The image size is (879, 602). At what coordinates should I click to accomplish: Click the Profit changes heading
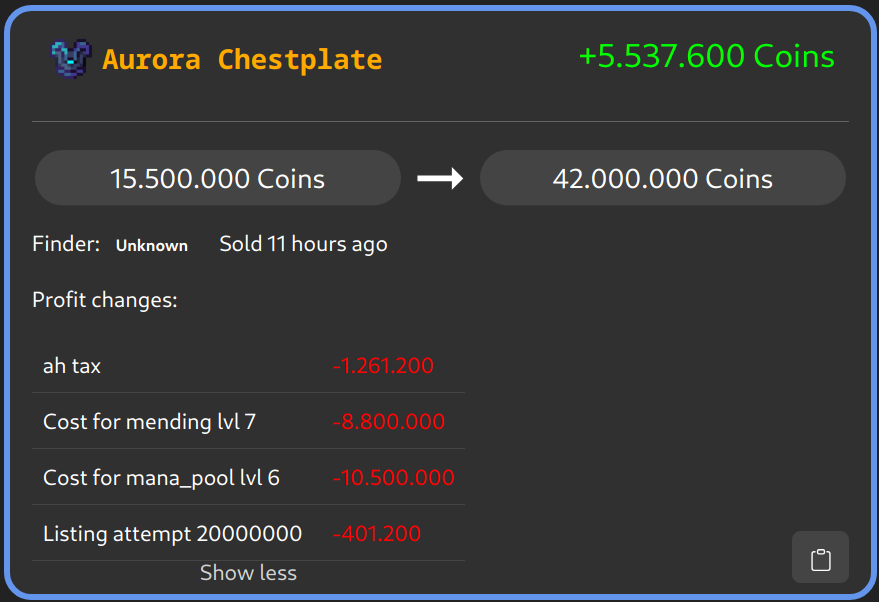105,300
